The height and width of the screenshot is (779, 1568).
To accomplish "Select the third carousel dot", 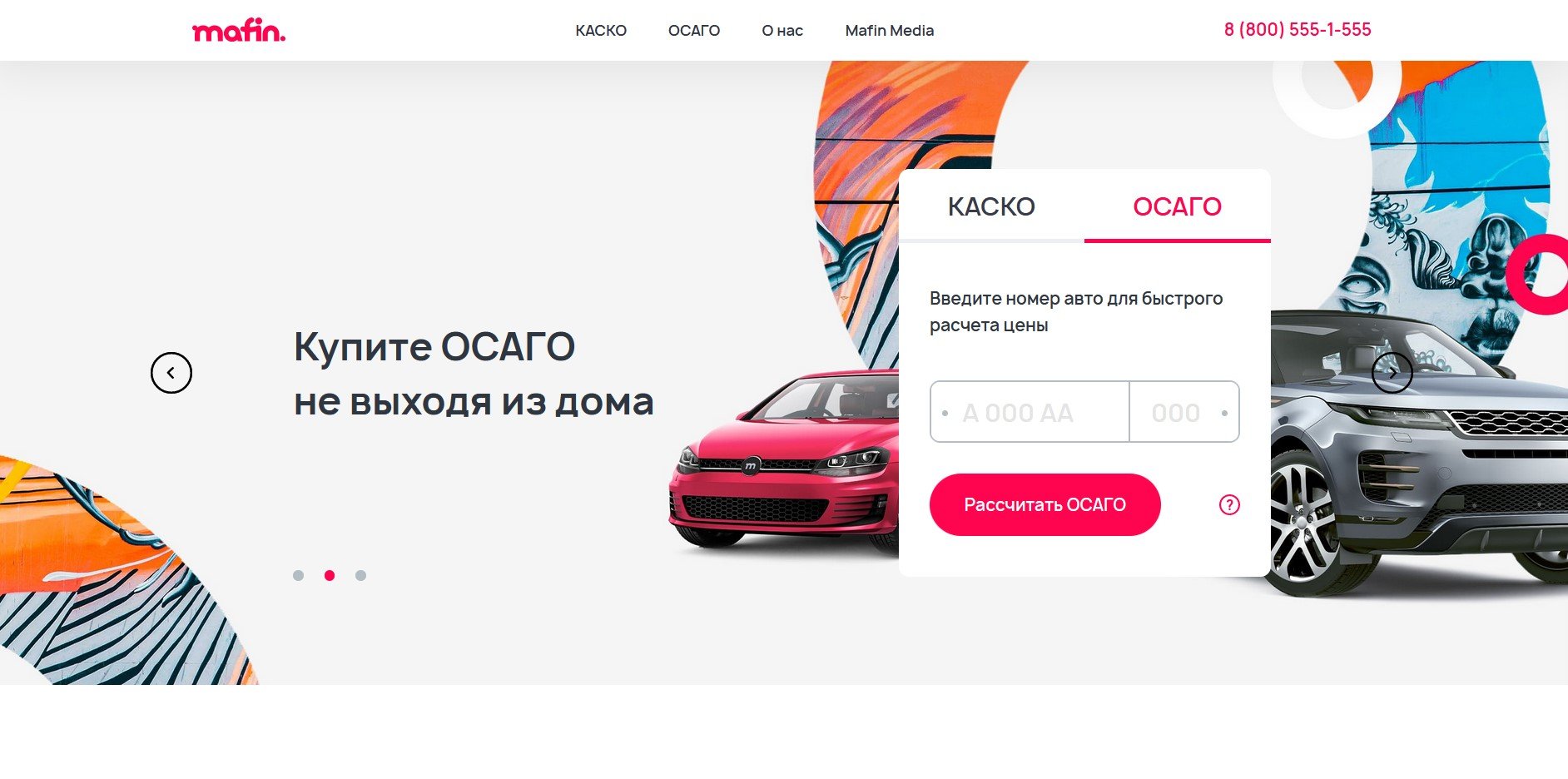I will [360, 575].
